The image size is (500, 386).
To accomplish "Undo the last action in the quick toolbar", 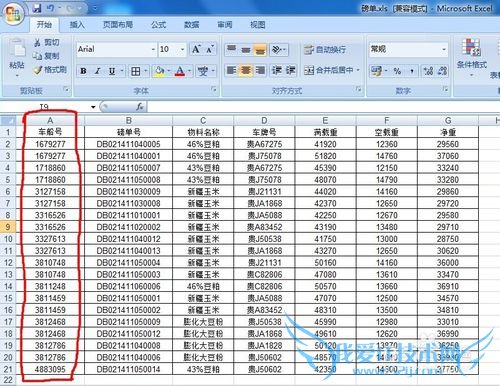I will pyautogui.click(x=50, y=8).
